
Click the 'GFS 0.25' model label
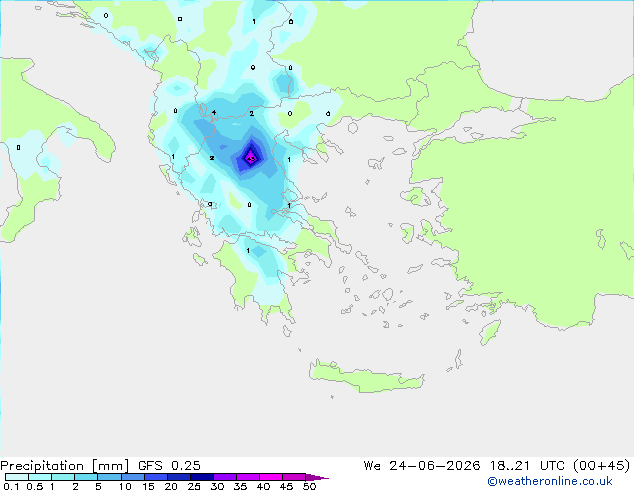tap(169, 466)
